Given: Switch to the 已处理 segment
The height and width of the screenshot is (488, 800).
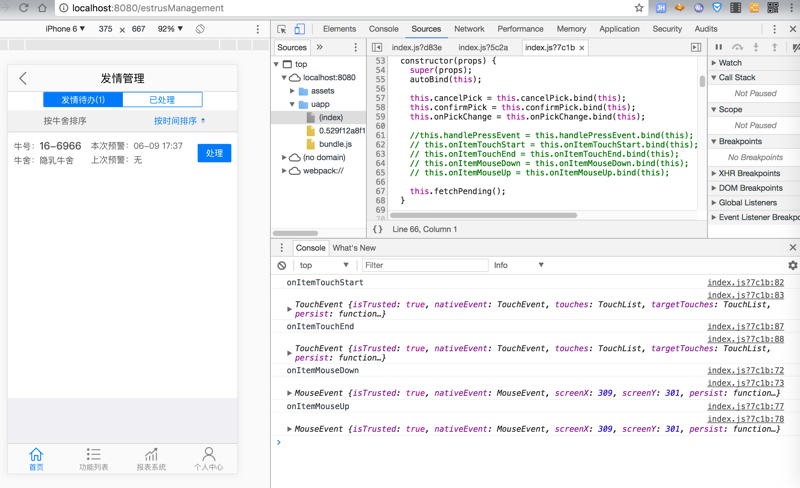Looking at the screenshot, I should click(162, 100).
